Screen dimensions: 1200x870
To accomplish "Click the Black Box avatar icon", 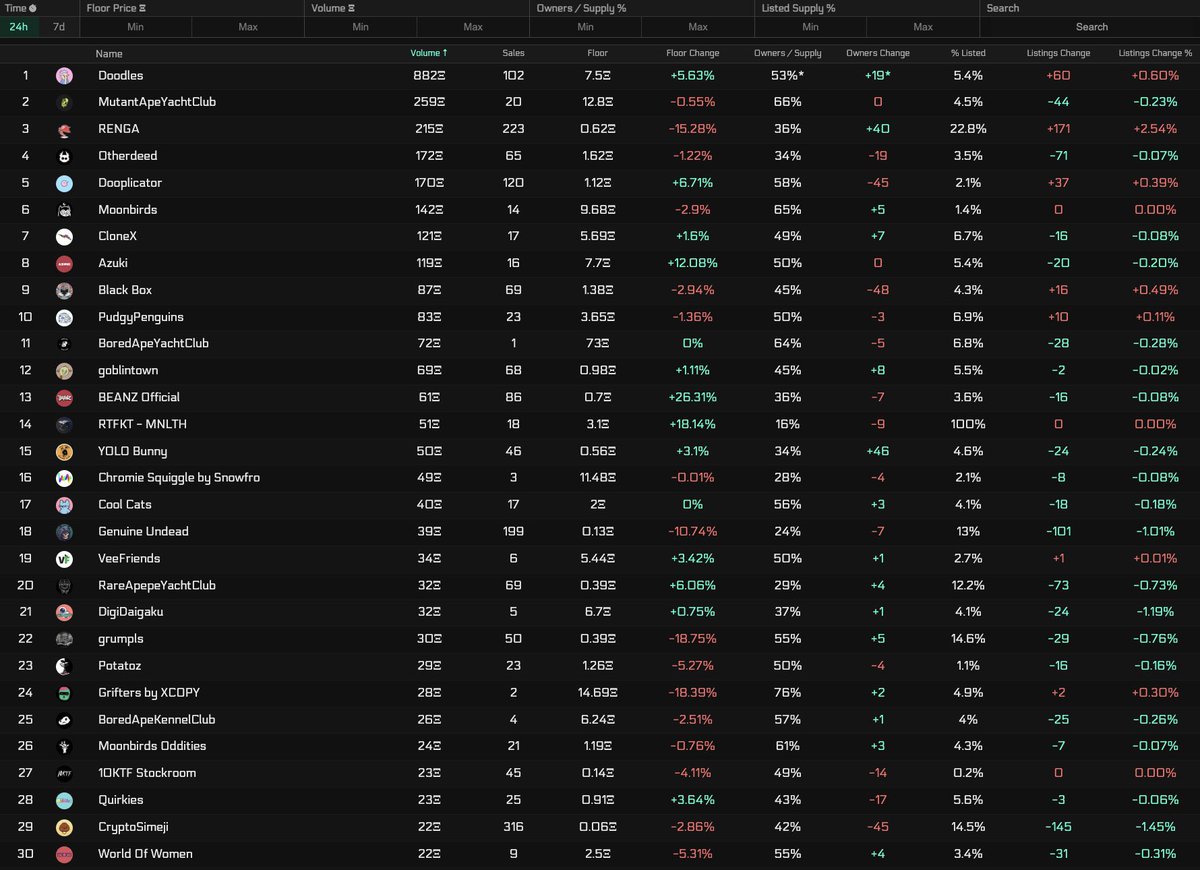I will click(64, 290).
